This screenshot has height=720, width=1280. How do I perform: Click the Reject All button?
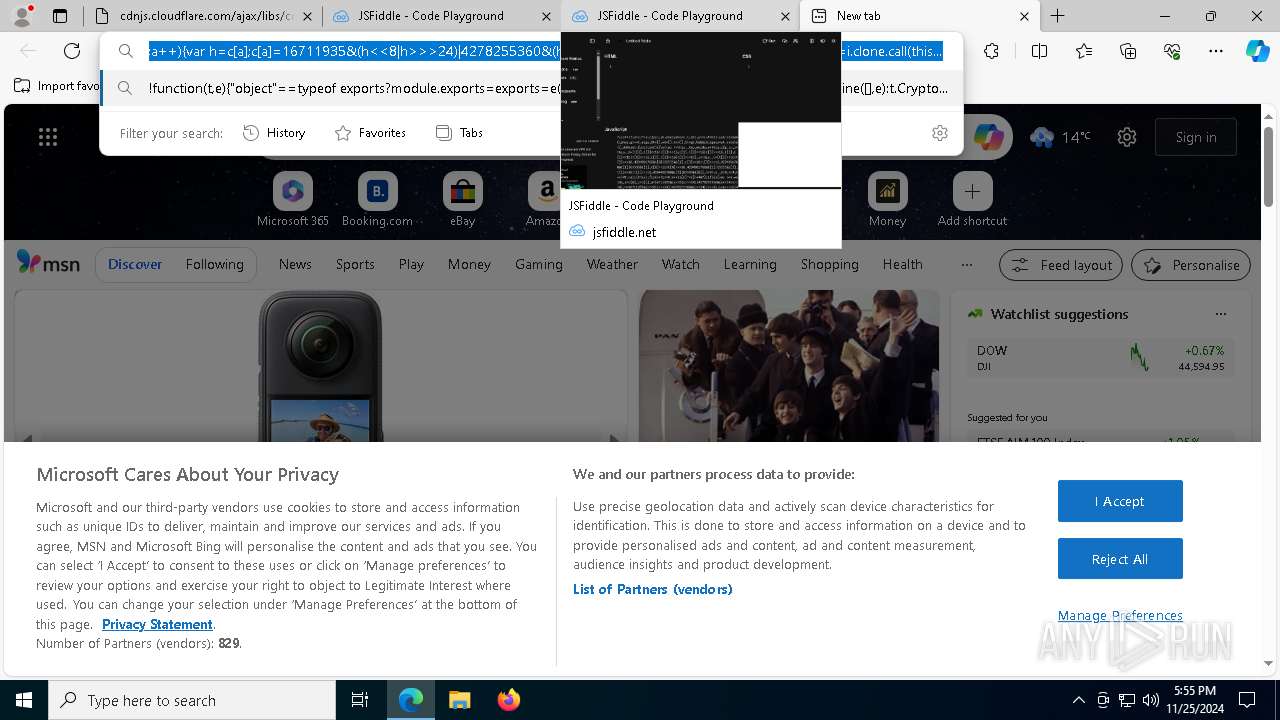[1120, 559]
